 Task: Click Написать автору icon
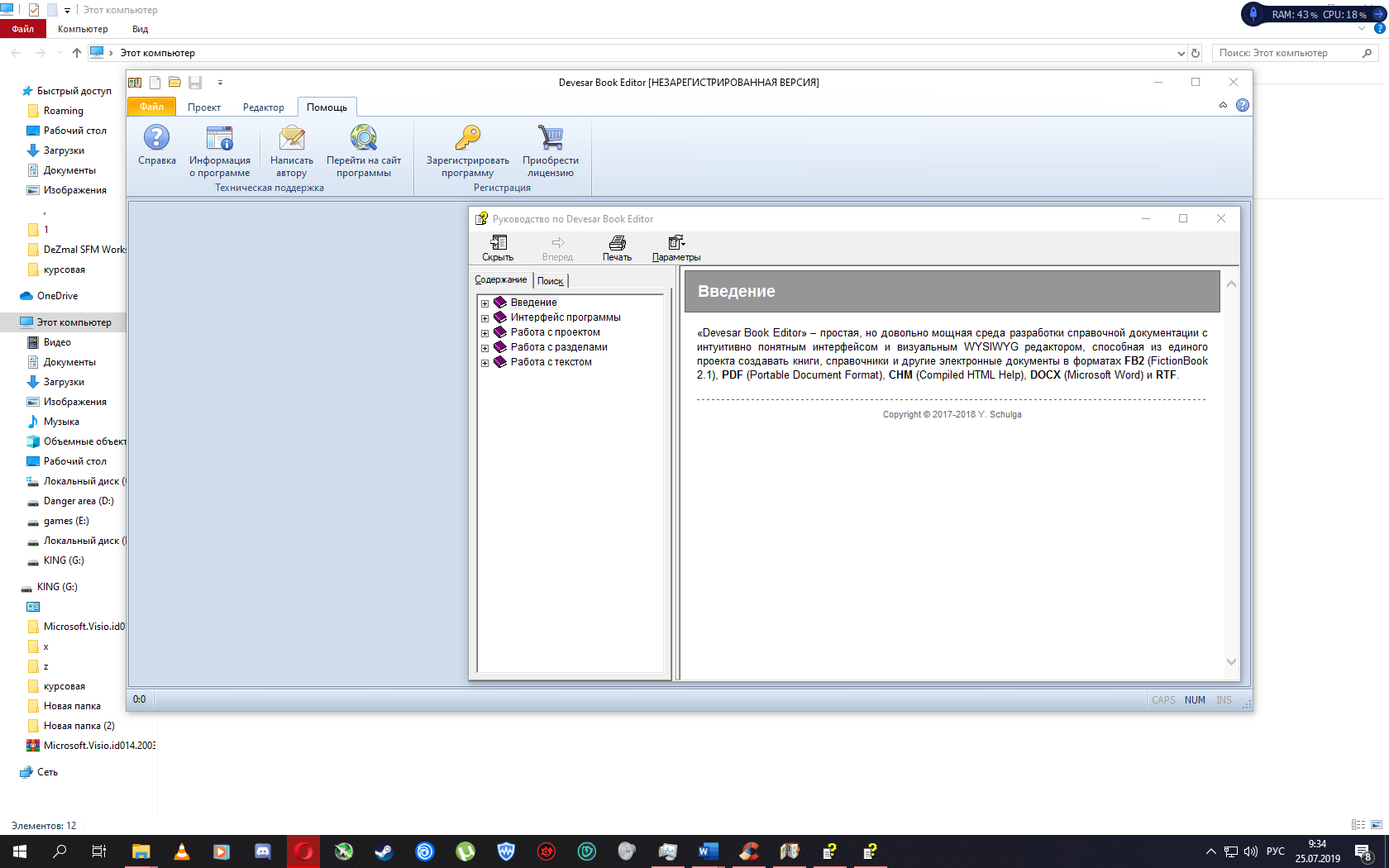pyautogui.click(x=292, y=138)
